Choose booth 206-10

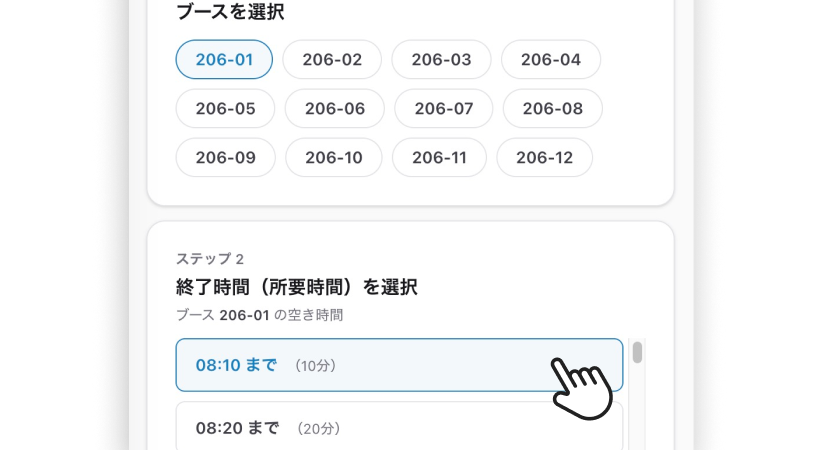click(334, 157)
